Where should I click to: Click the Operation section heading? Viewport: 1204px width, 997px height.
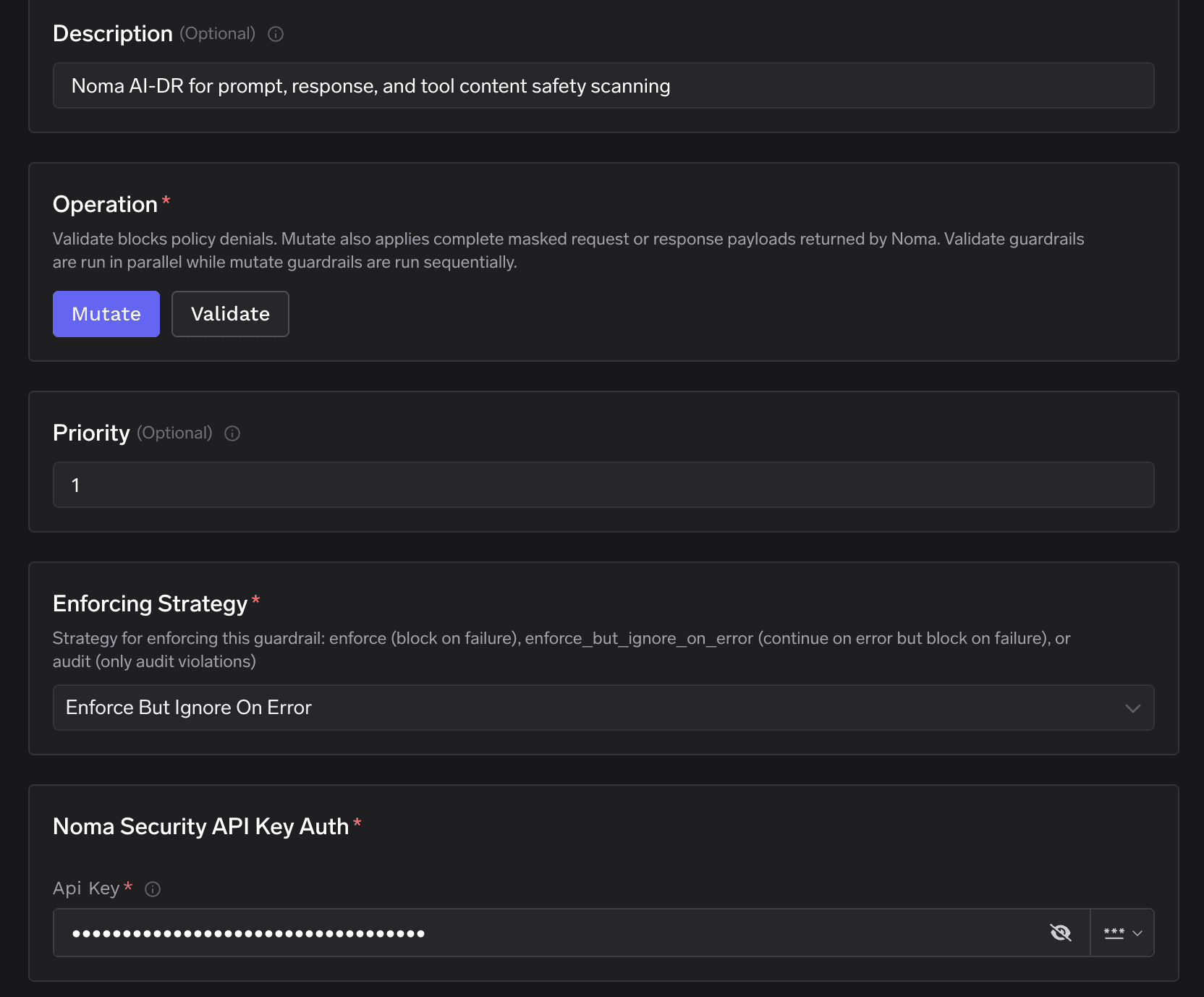tap(105, 205)
